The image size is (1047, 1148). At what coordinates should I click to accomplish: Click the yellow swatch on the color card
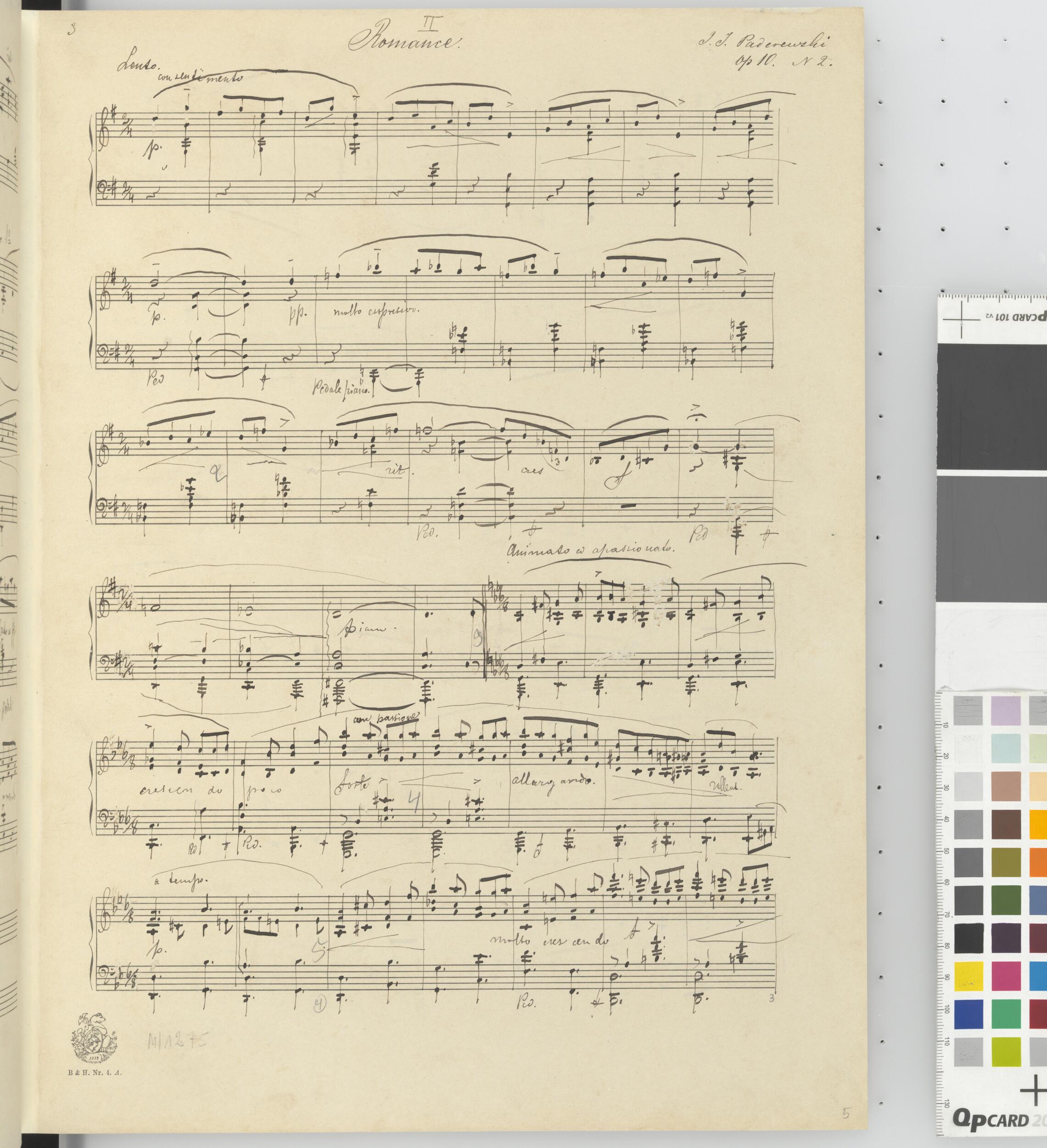coord(969,977)
